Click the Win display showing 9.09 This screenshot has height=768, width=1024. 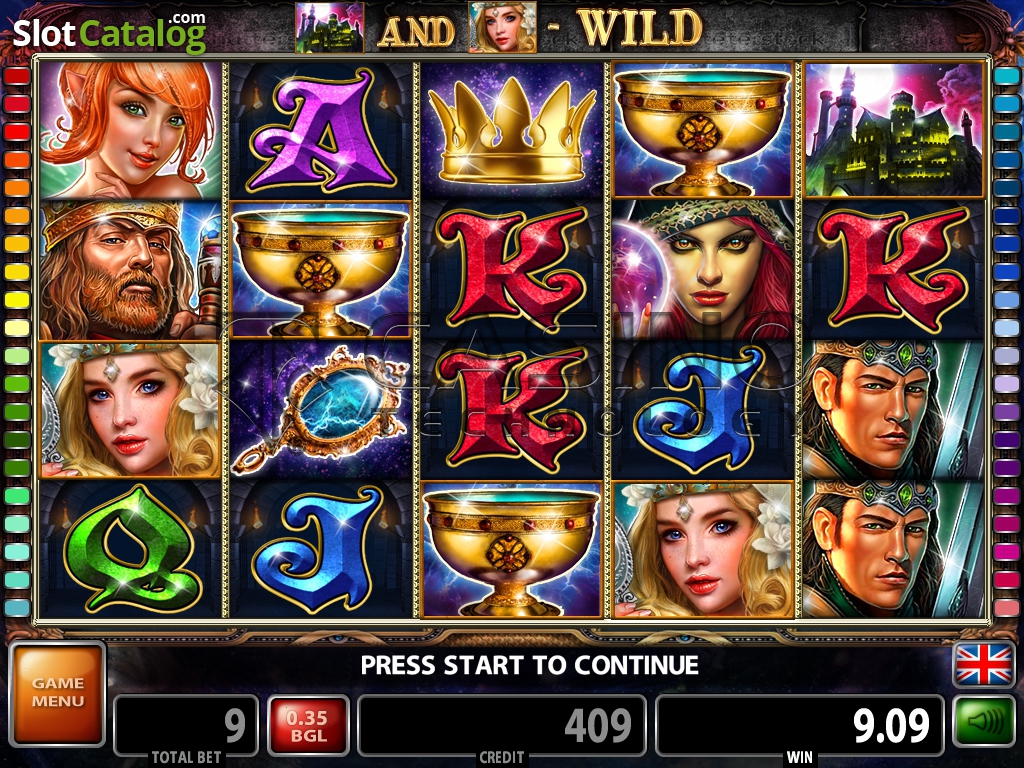799,726
